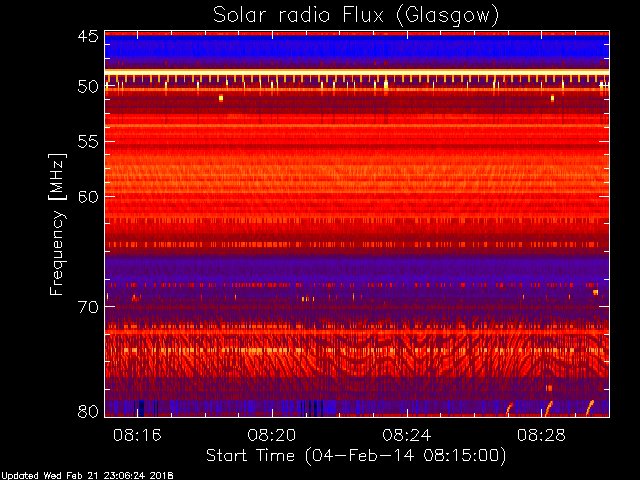Click the 08:16 time tick label
This screenshot has width=640, height=480.
point(137,435)
